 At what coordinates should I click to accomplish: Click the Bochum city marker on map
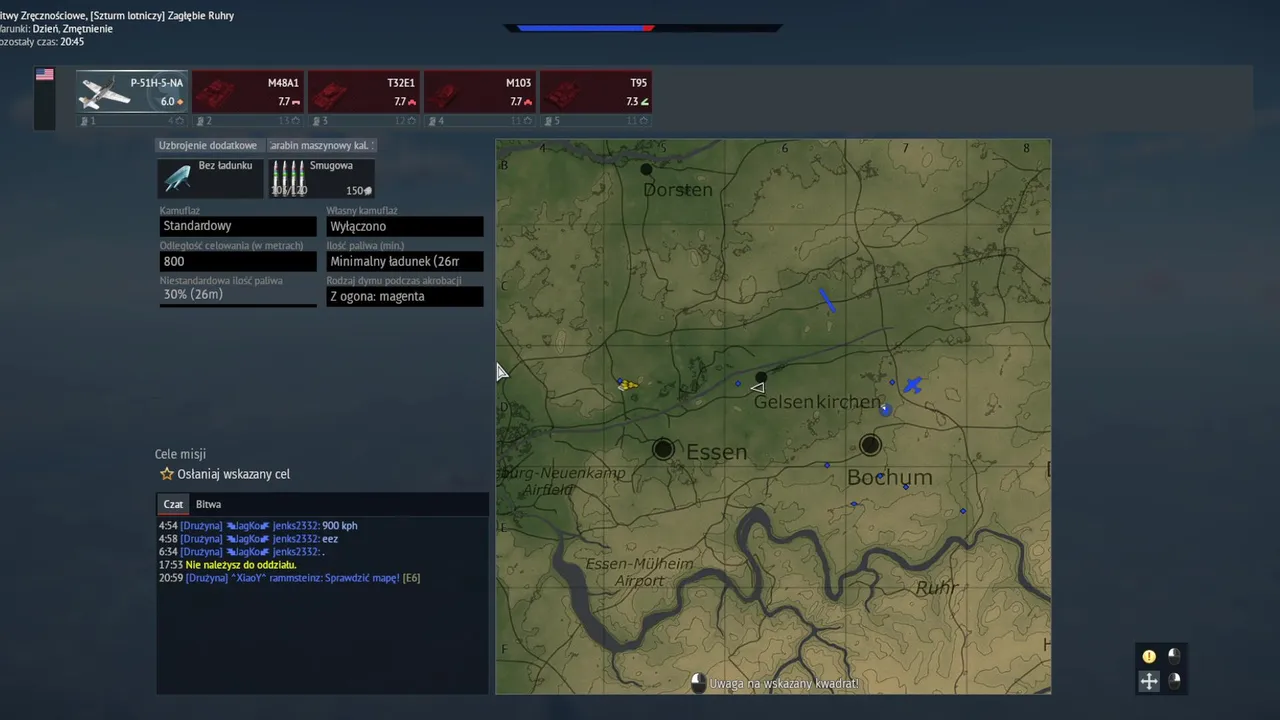point(870,445)
